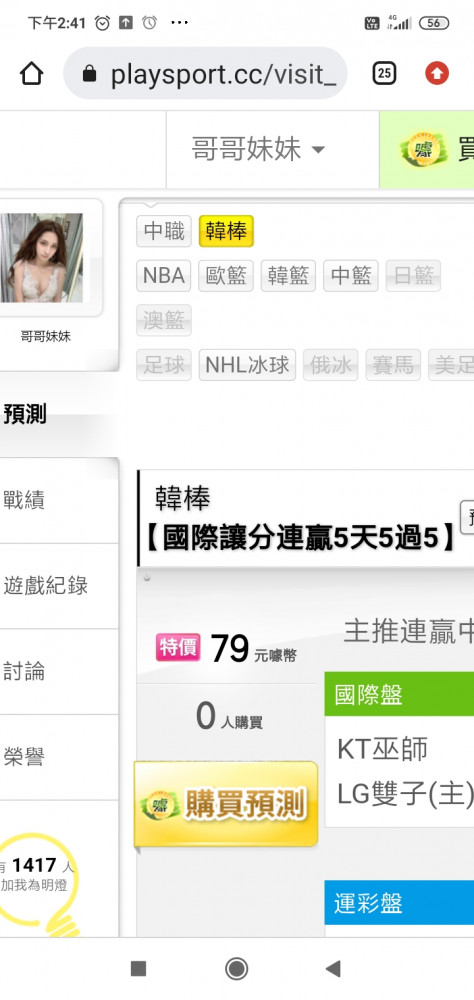Viewport: 474px width, 1000px height.
Task: Choose the NHL冰球 league tag
Action: click(248, 365)
